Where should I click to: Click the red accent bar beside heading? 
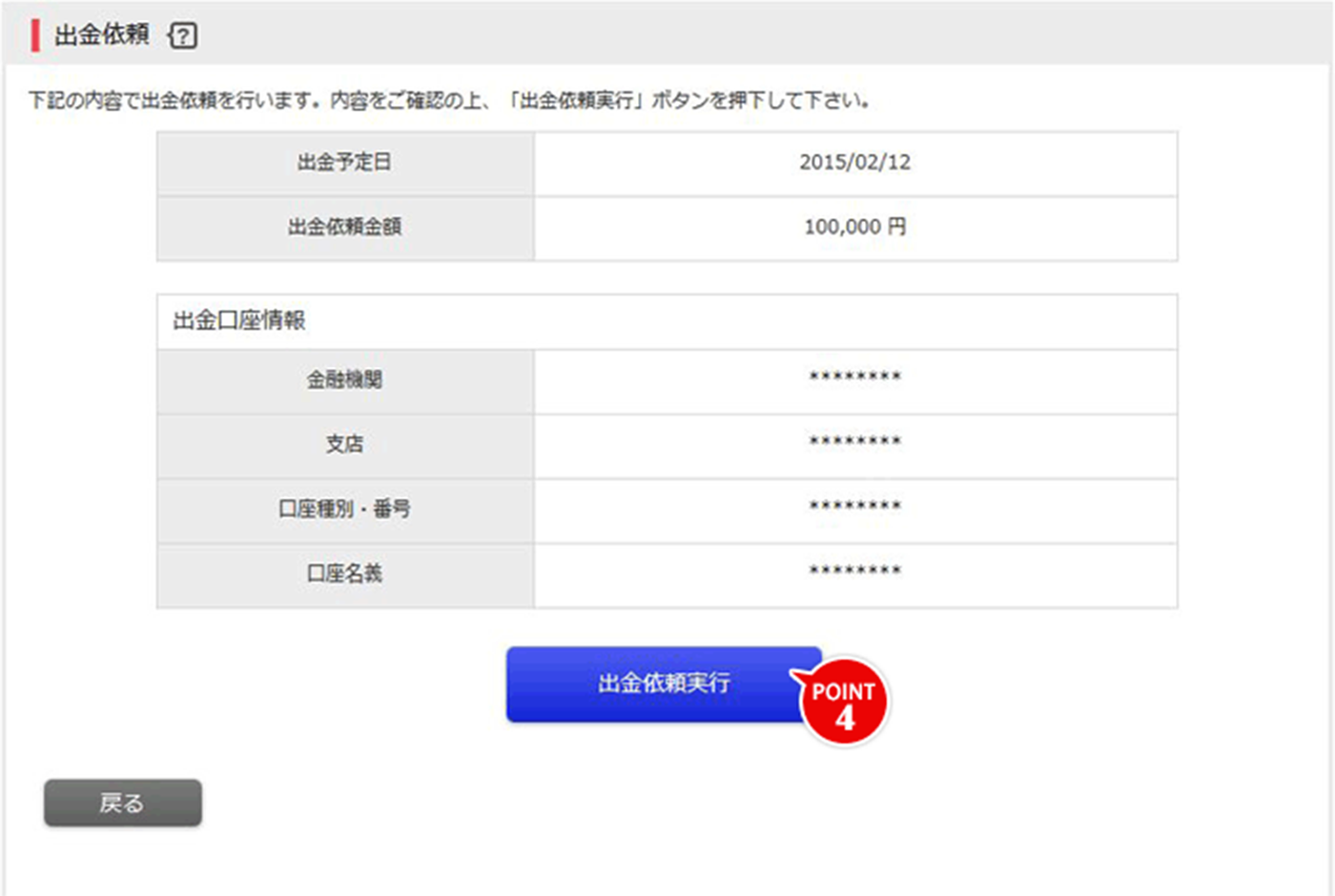click(x=35, y=35)
